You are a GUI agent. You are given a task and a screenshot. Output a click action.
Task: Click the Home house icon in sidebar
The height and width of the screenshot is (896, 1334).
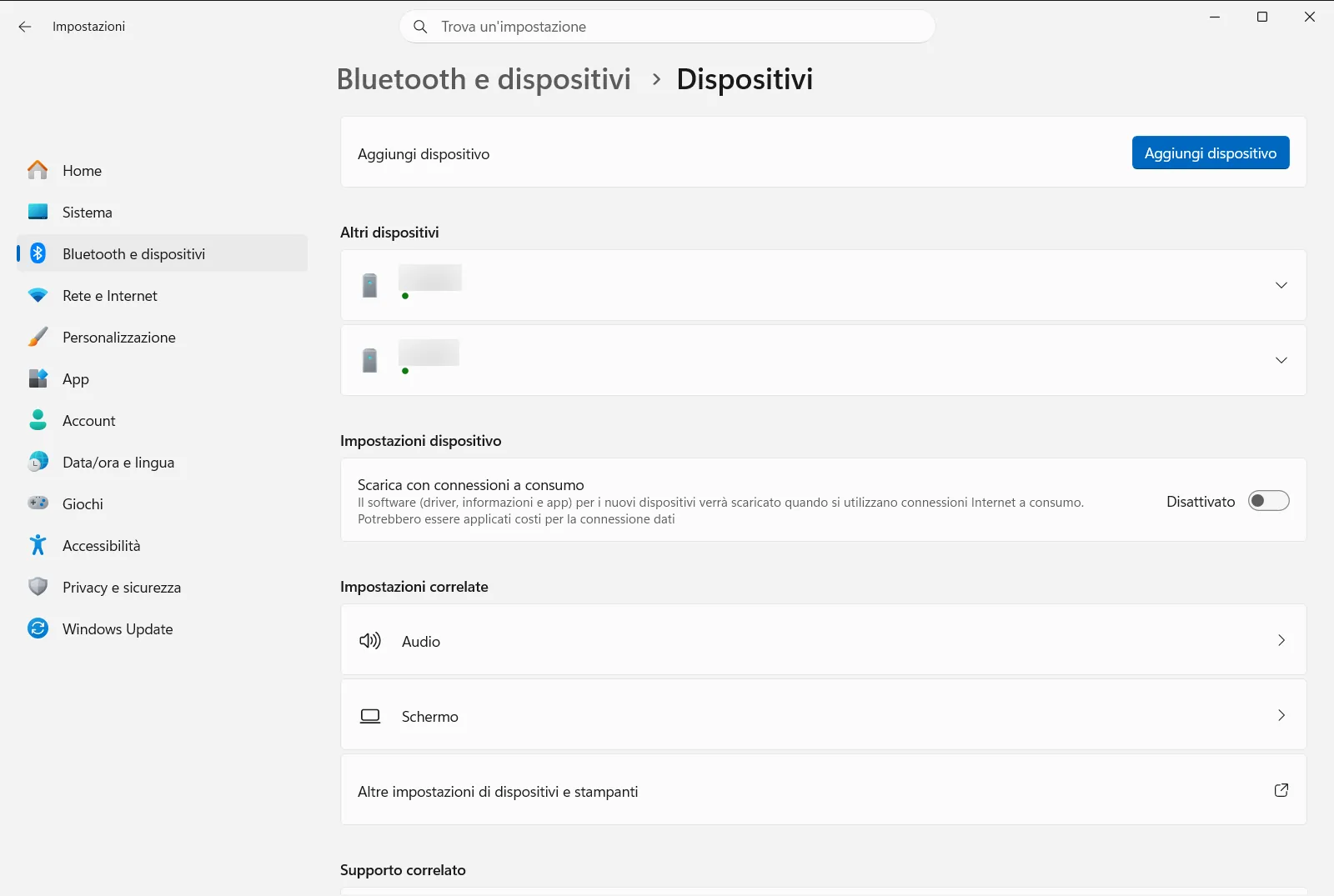point(38,170)
